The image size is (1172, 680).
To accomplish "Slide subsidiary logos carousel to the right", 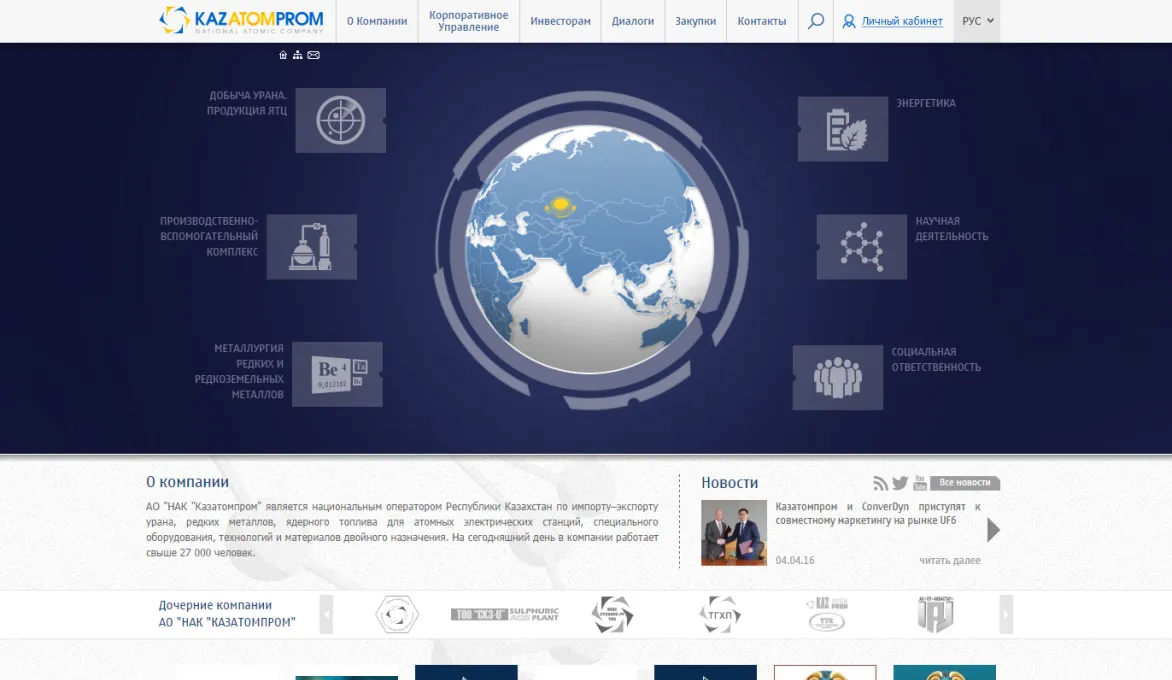I will (x=1006, y=614).
